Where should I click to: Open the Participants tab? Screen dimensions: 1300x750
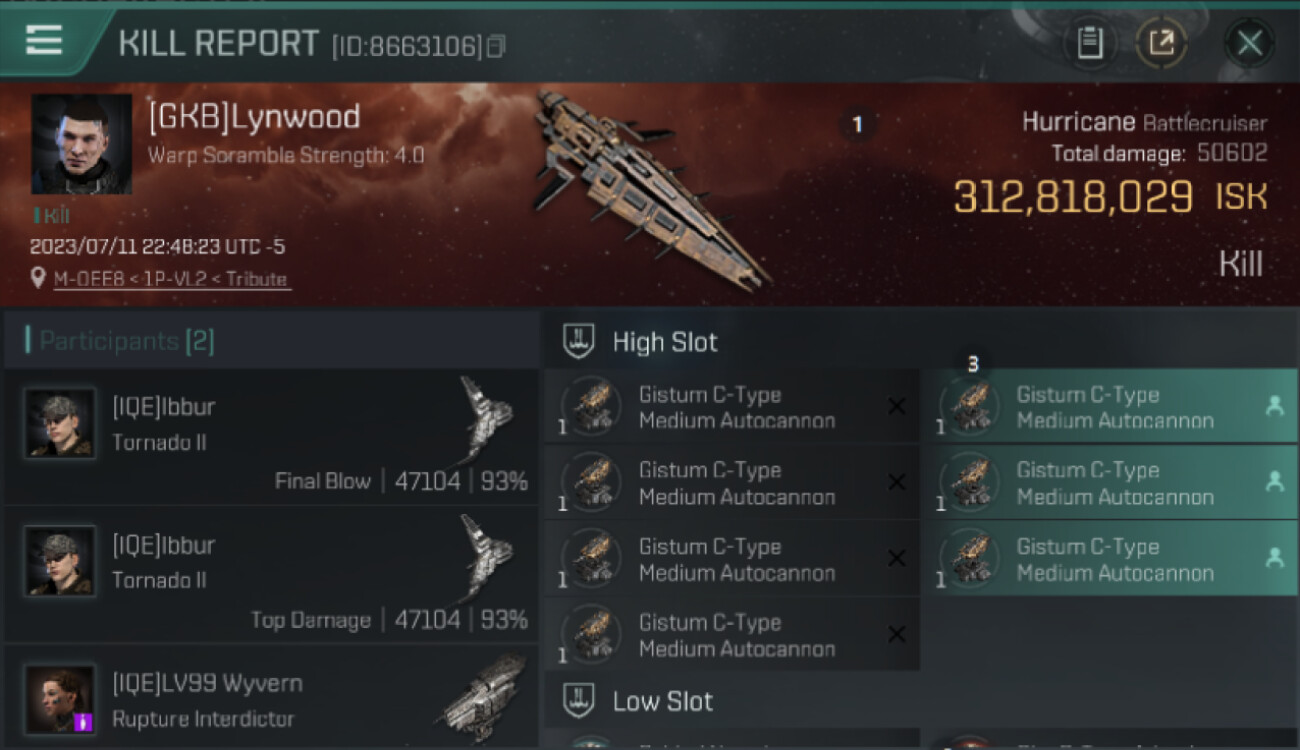pos(127,341)
